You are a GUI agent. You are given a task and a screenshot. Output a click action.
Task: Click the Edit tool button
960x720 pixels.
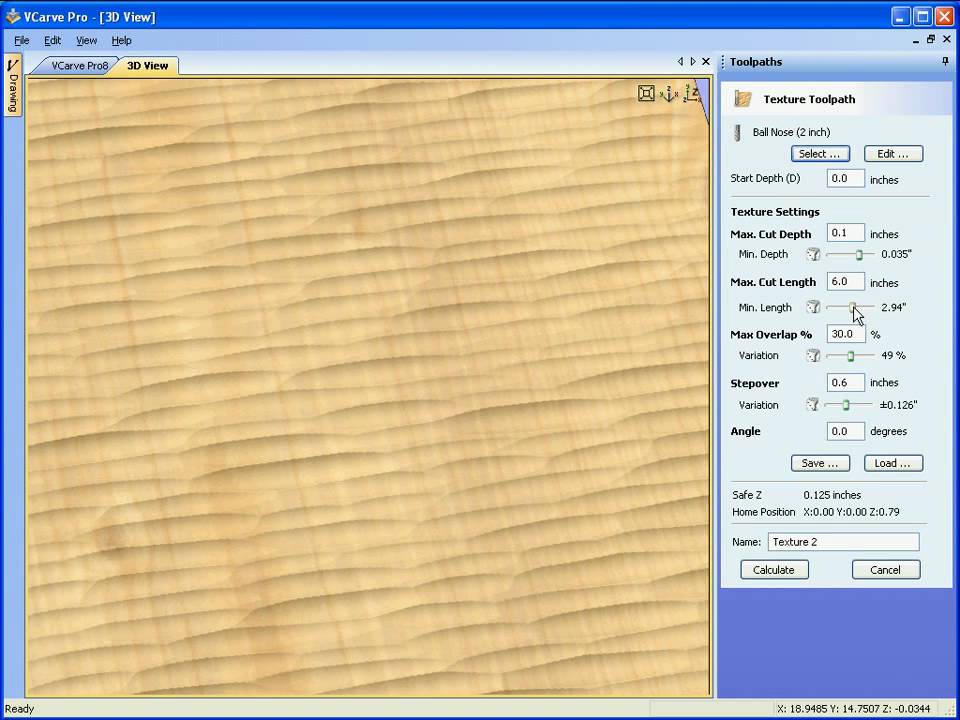tap(893, 154)
